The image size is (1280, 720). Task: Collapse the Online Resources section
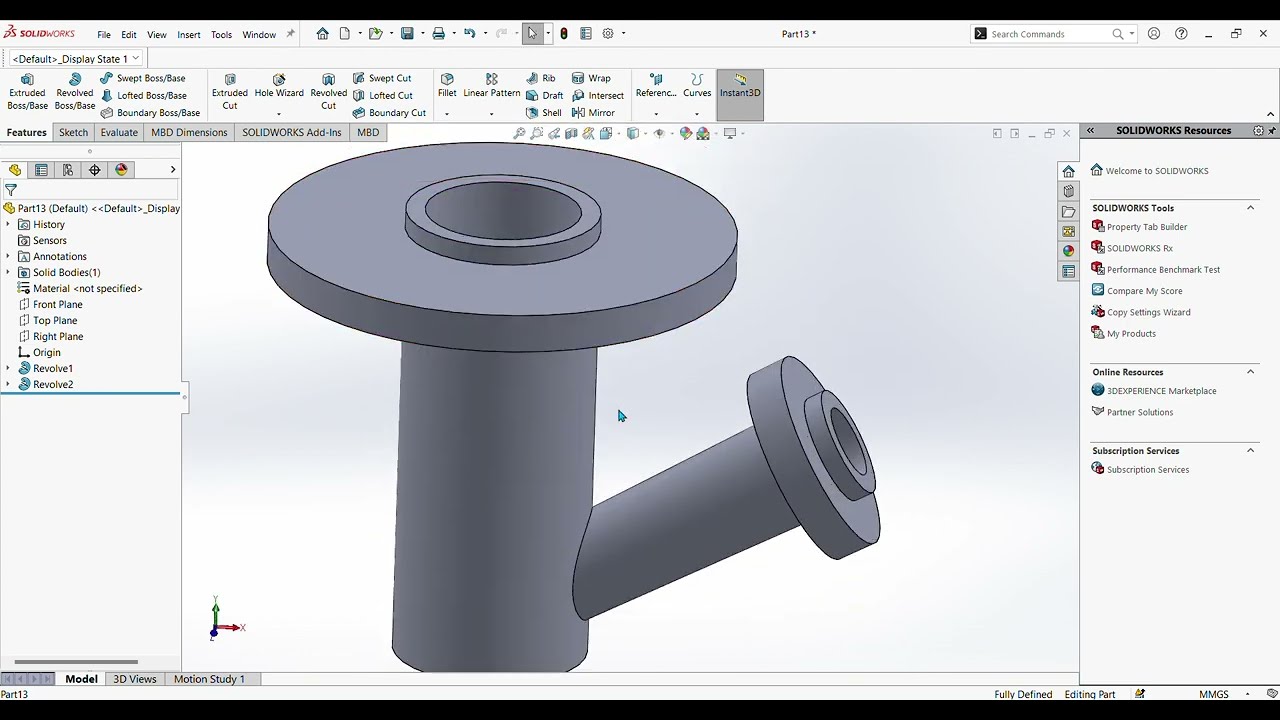point(1250,372)
